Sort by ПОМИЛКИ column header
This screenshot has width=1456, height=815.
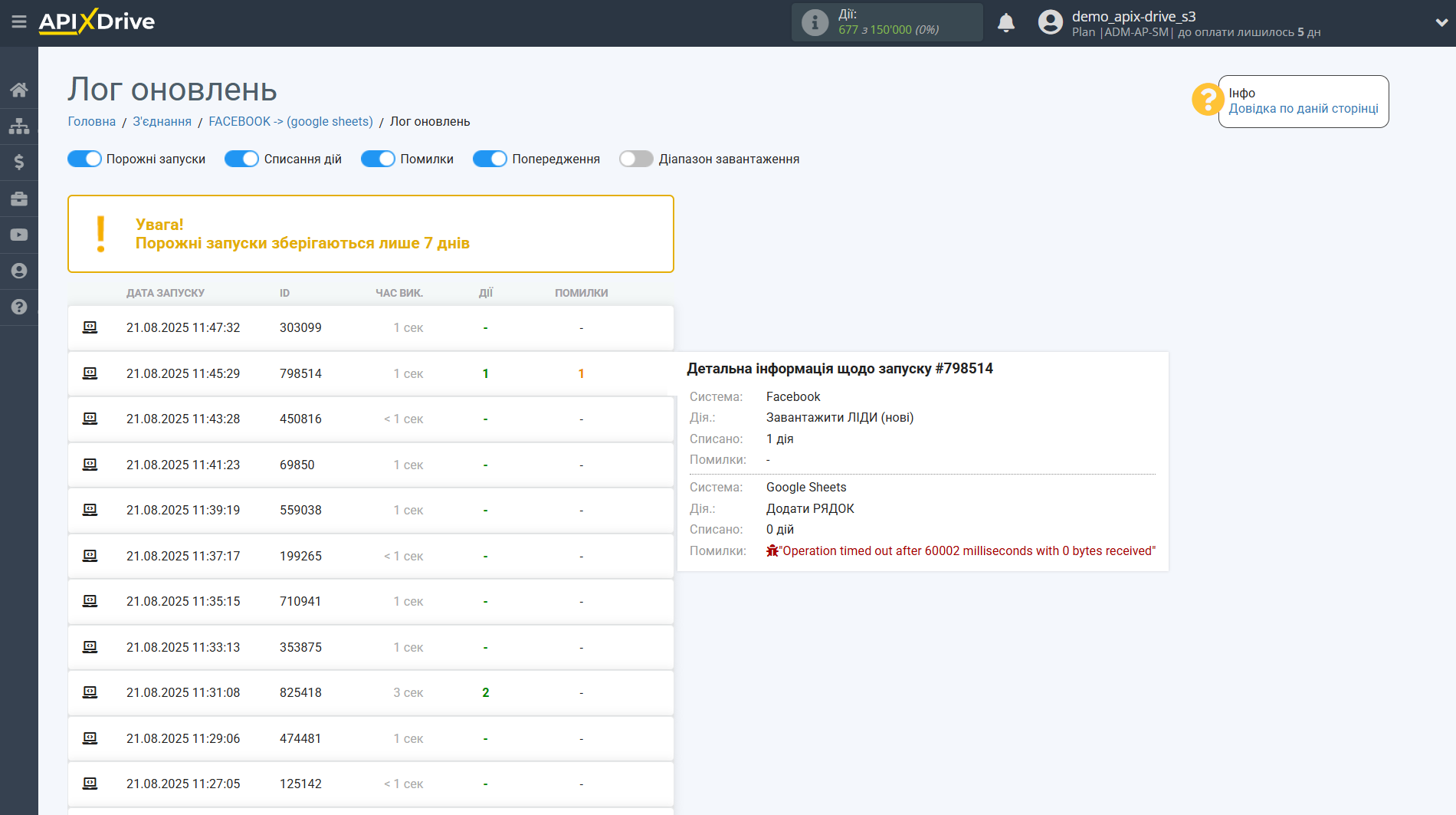(582, 293)
